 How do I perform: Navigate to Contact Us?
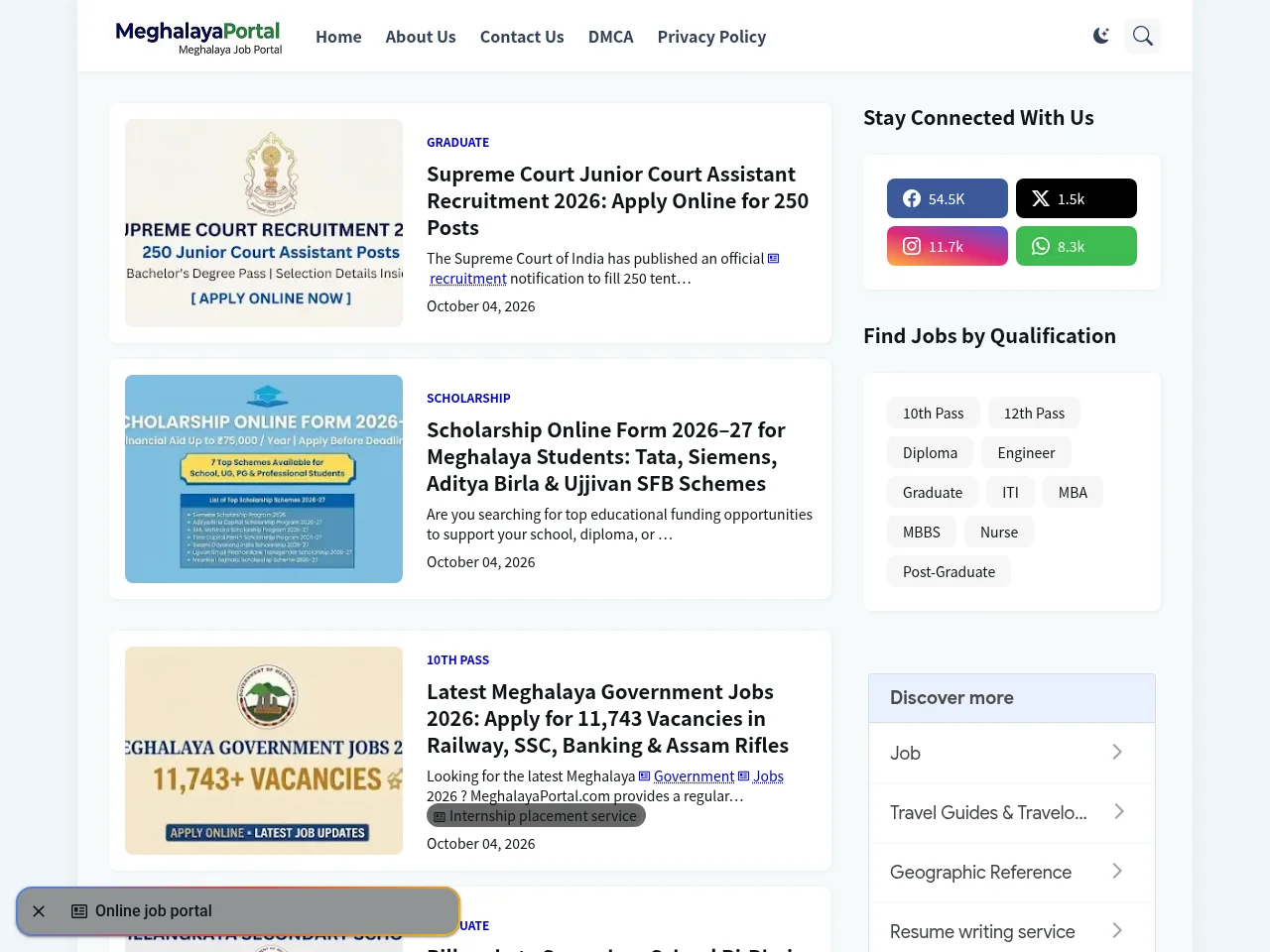[522, 37]
